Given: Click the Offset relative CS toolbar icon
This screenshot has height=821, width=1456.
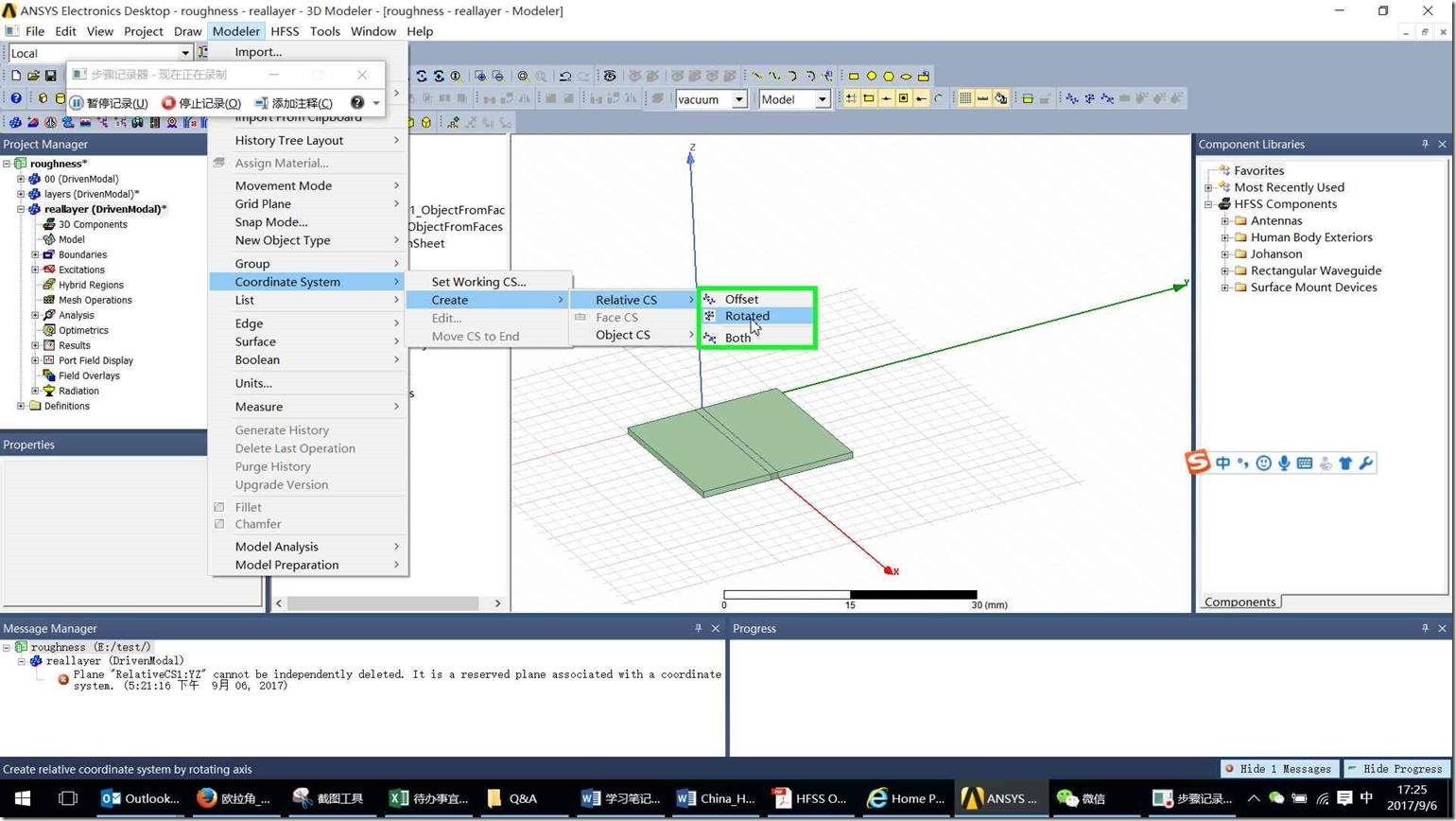Looking at the screenshot, I should coord(1071,98).
